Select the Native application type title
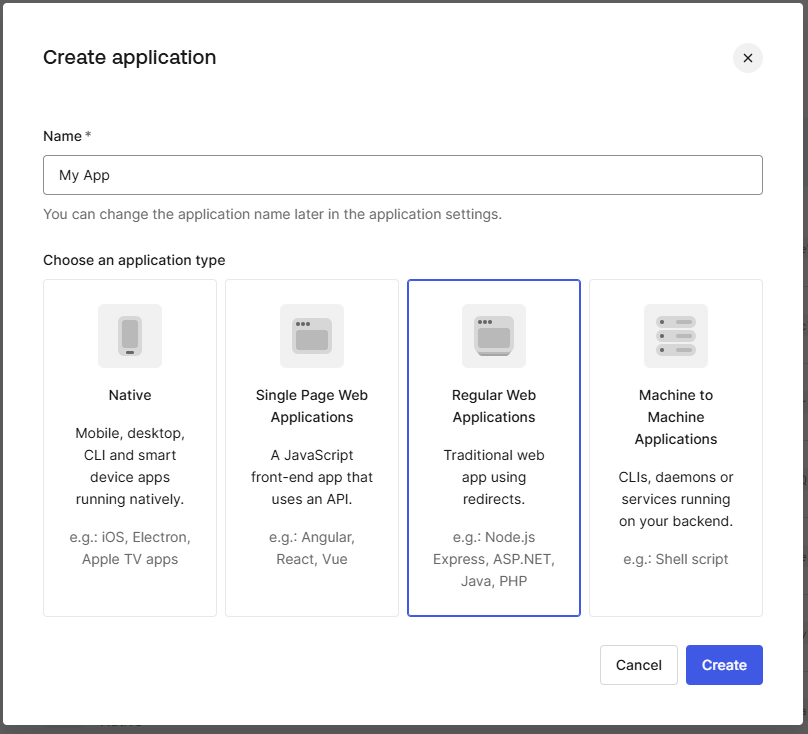Screen dimensions: 808x734 pyautogui.click(x=130, y=395)
